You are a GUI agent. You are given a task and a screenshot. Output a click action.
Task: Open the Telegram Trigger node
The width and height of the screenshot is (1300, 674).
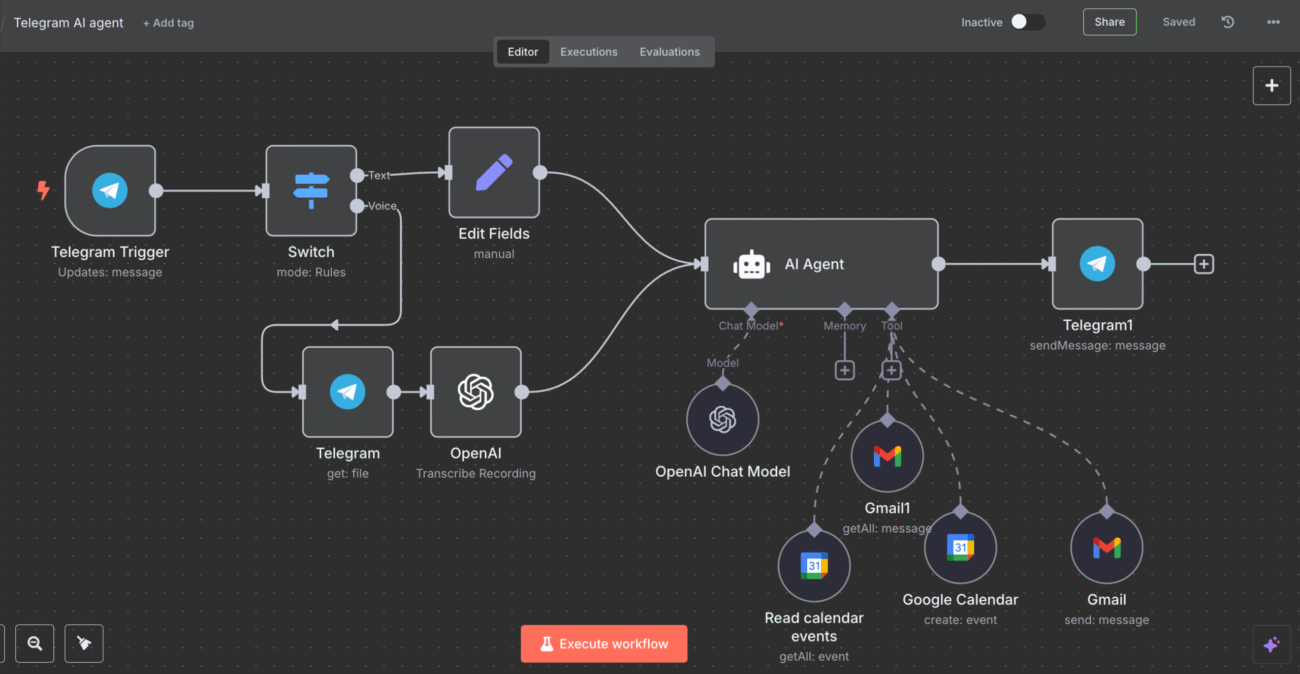pos(110,190)
